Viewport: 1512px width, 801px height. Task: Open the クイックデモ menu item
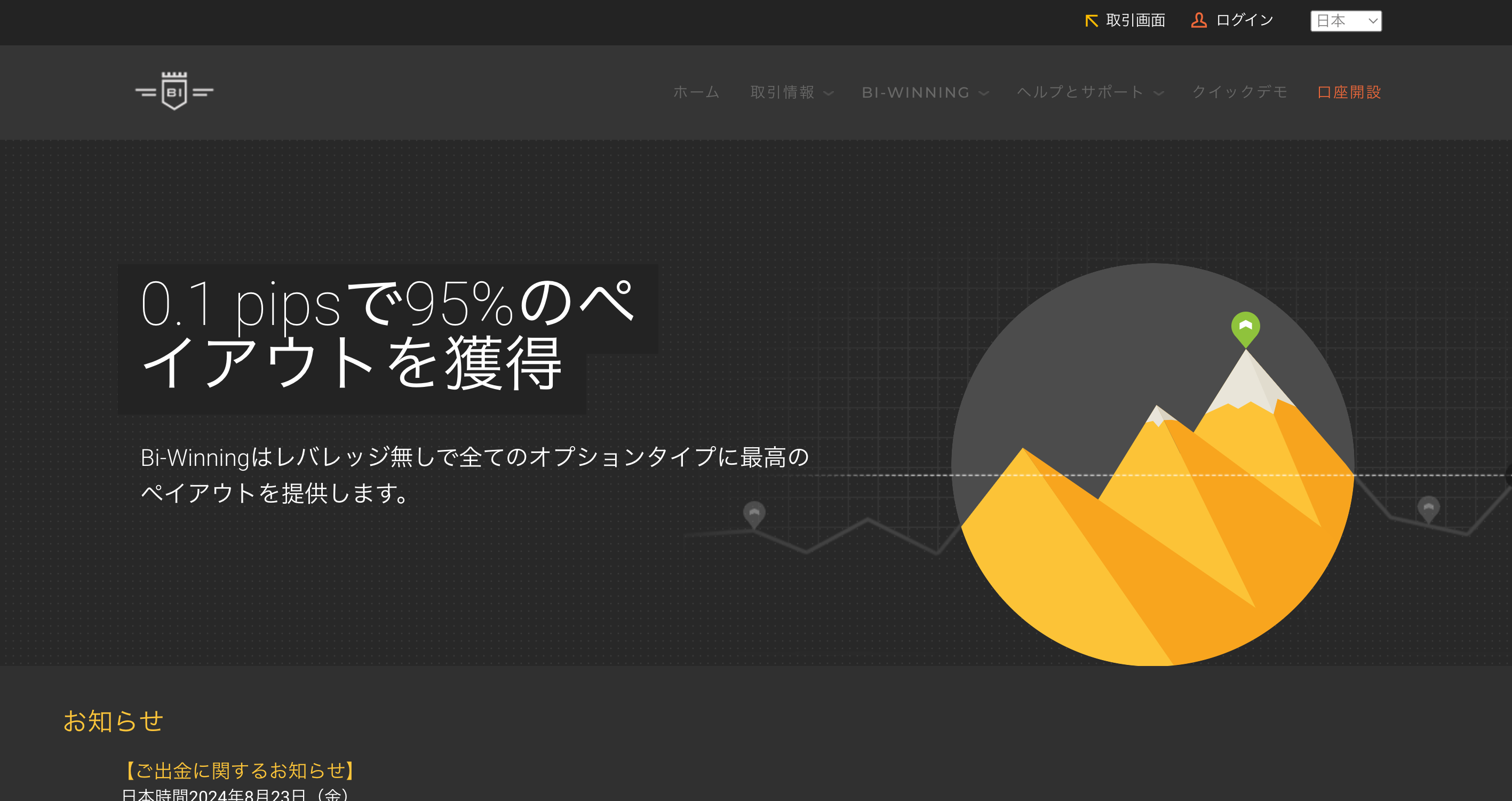pos(1240,92)
